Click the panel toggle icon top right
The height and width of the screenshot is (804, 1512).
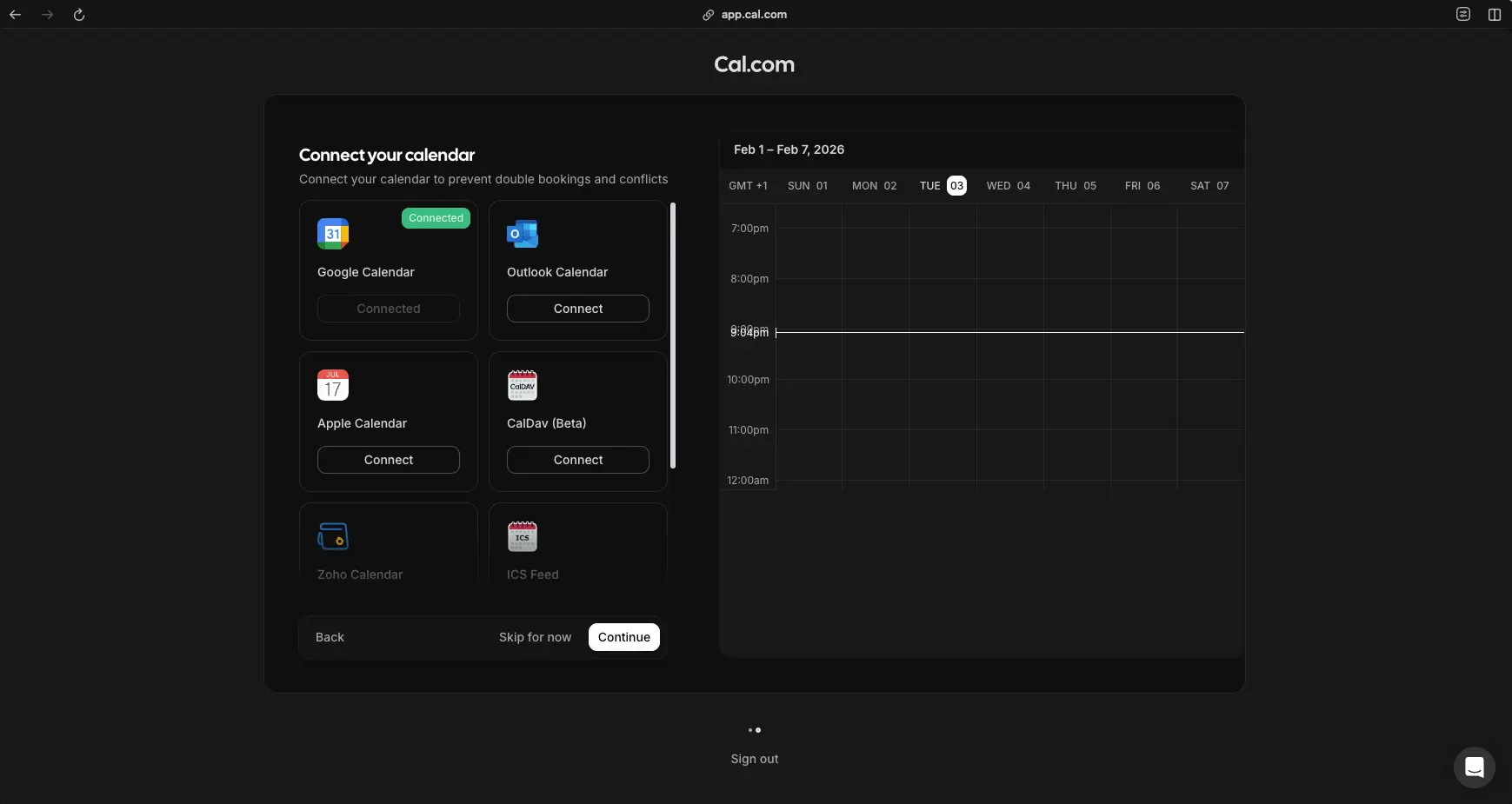point(1495,15)
